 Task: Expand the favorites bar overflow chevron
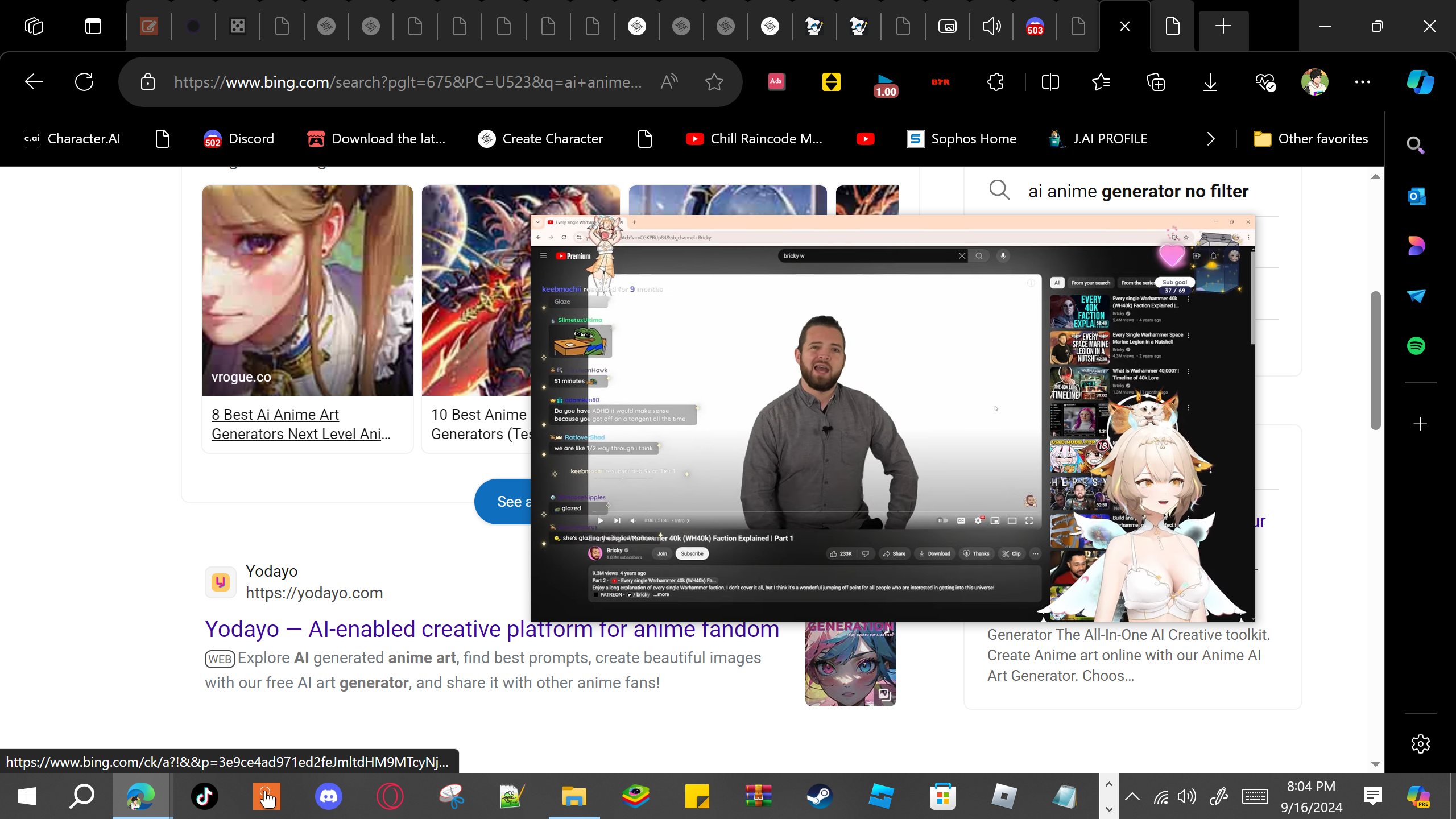(1211, 139)
